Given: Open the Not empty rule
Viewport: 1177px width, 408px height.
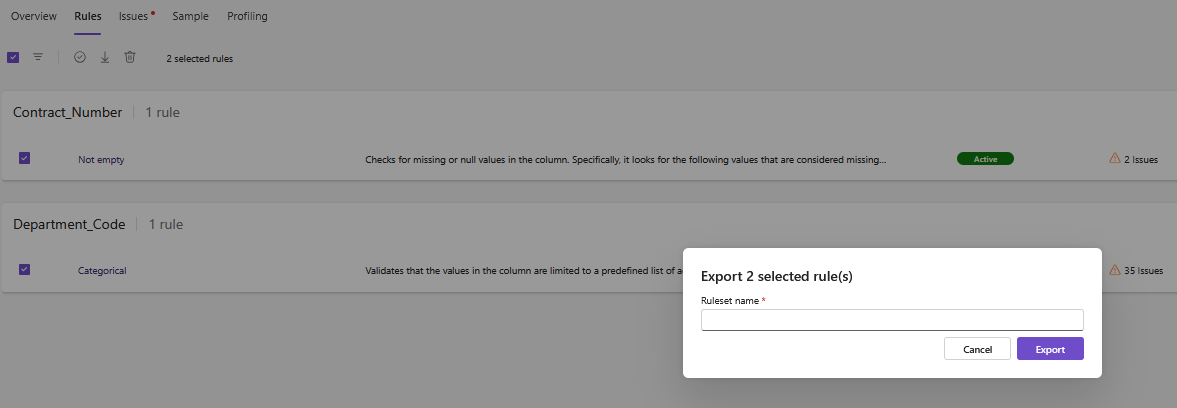Looking at the screenshot, I should click(x=101, y=159).
